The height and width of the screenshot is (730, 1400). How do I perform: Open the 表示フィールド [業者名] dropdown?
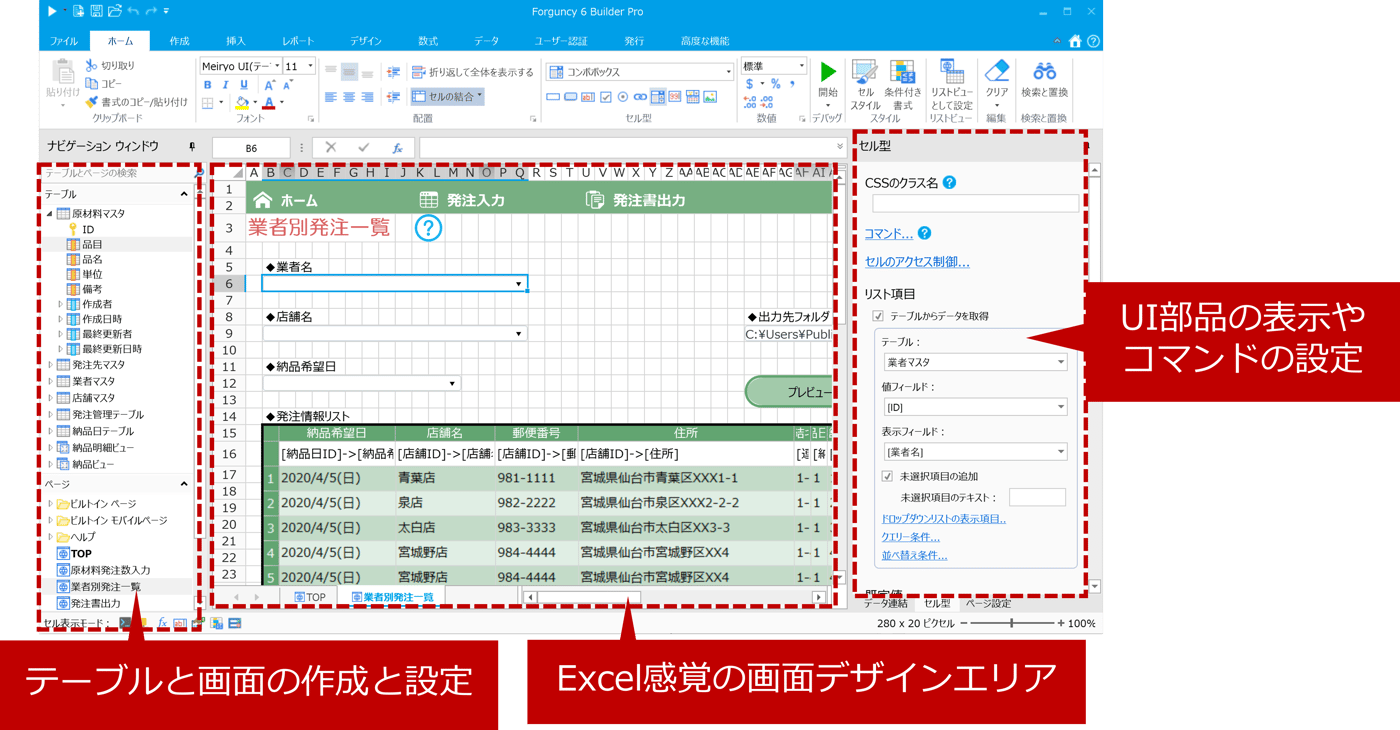1061,452
